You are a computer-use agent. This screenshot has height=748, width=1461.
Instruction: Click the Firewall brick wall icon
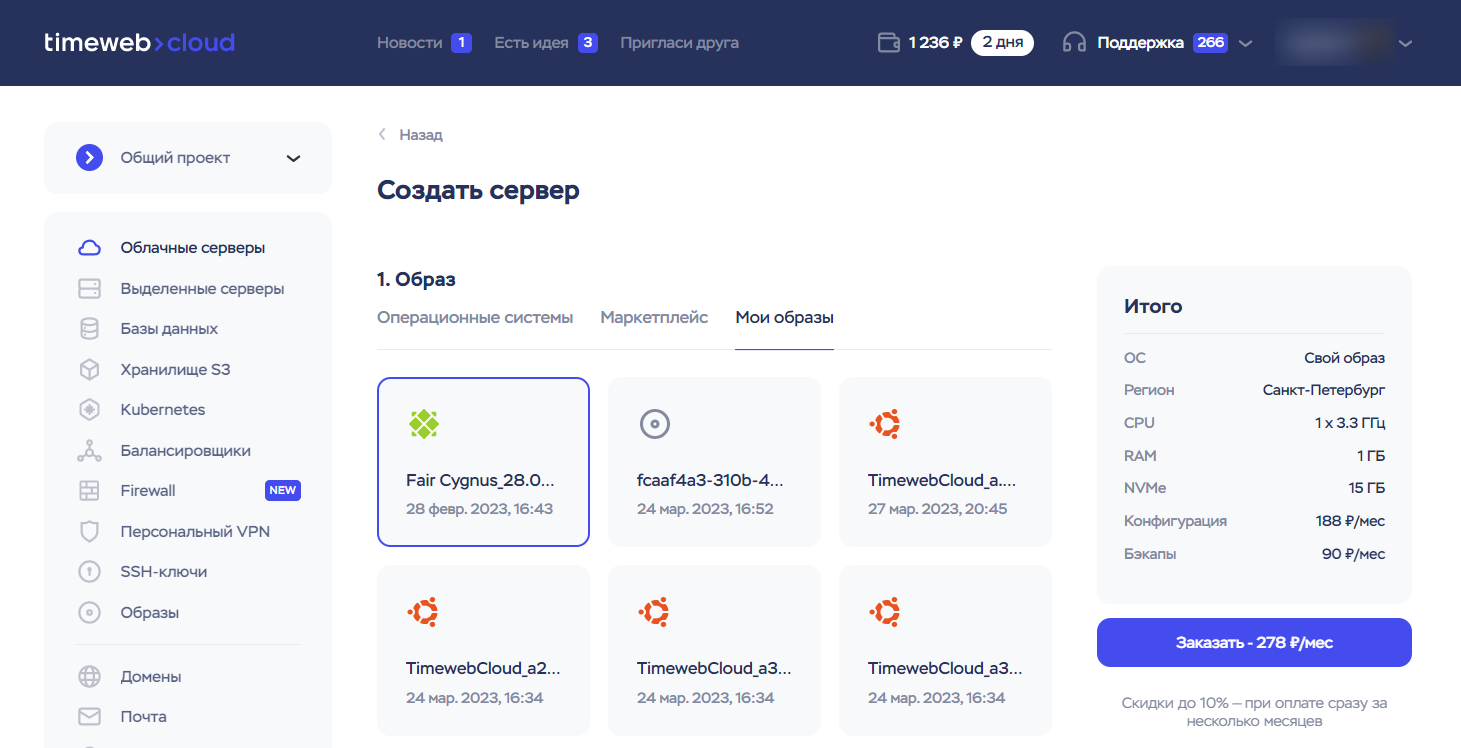click(90, 491)
